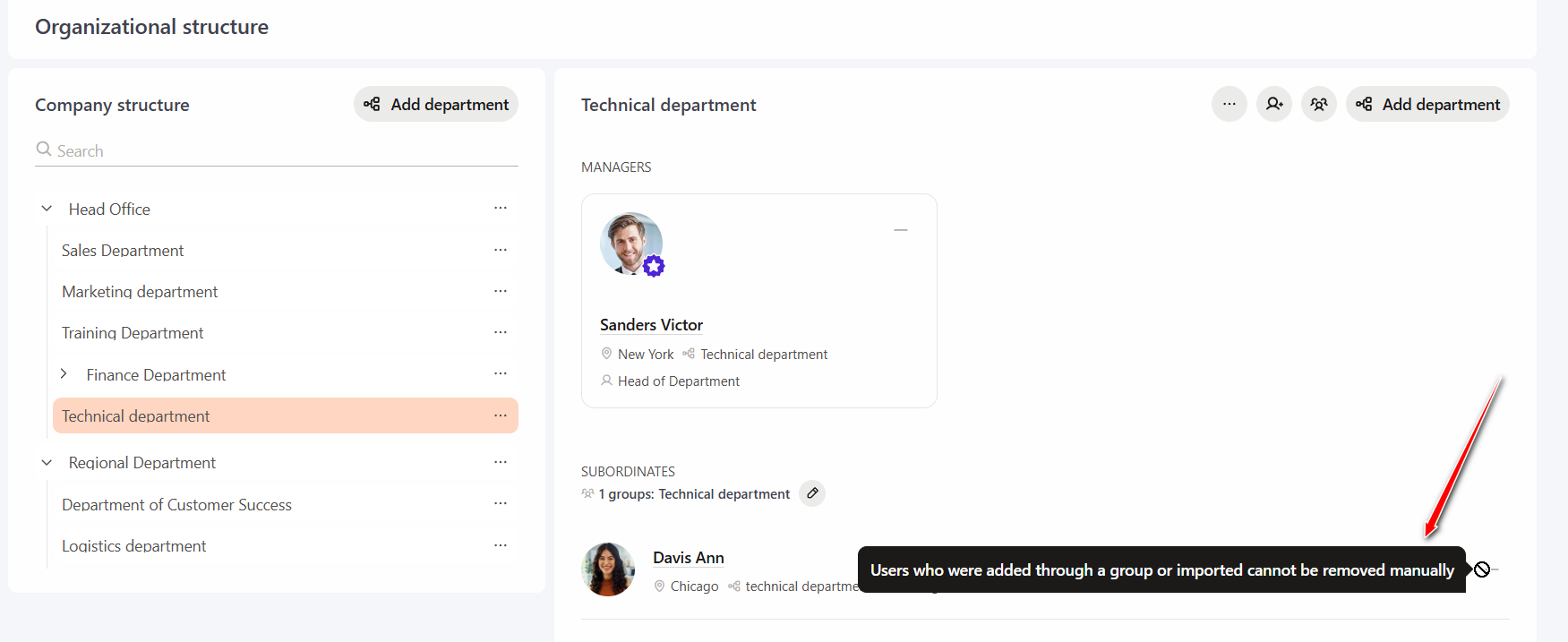The image size is (1568, 642).
Task: Remove manager Sanders Victor with minus icon
Action: tap(901, 230)
